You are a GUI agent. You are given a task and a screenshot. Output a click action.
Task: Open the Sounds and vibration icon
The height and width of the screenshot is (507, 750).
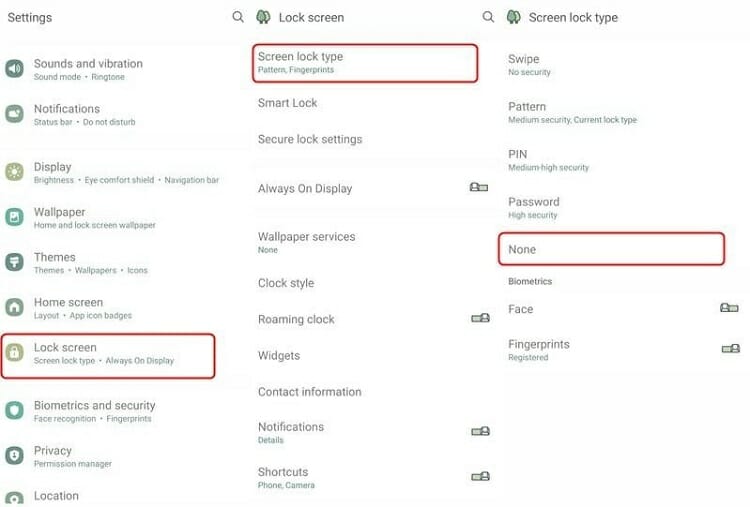[x=14, y=69]
